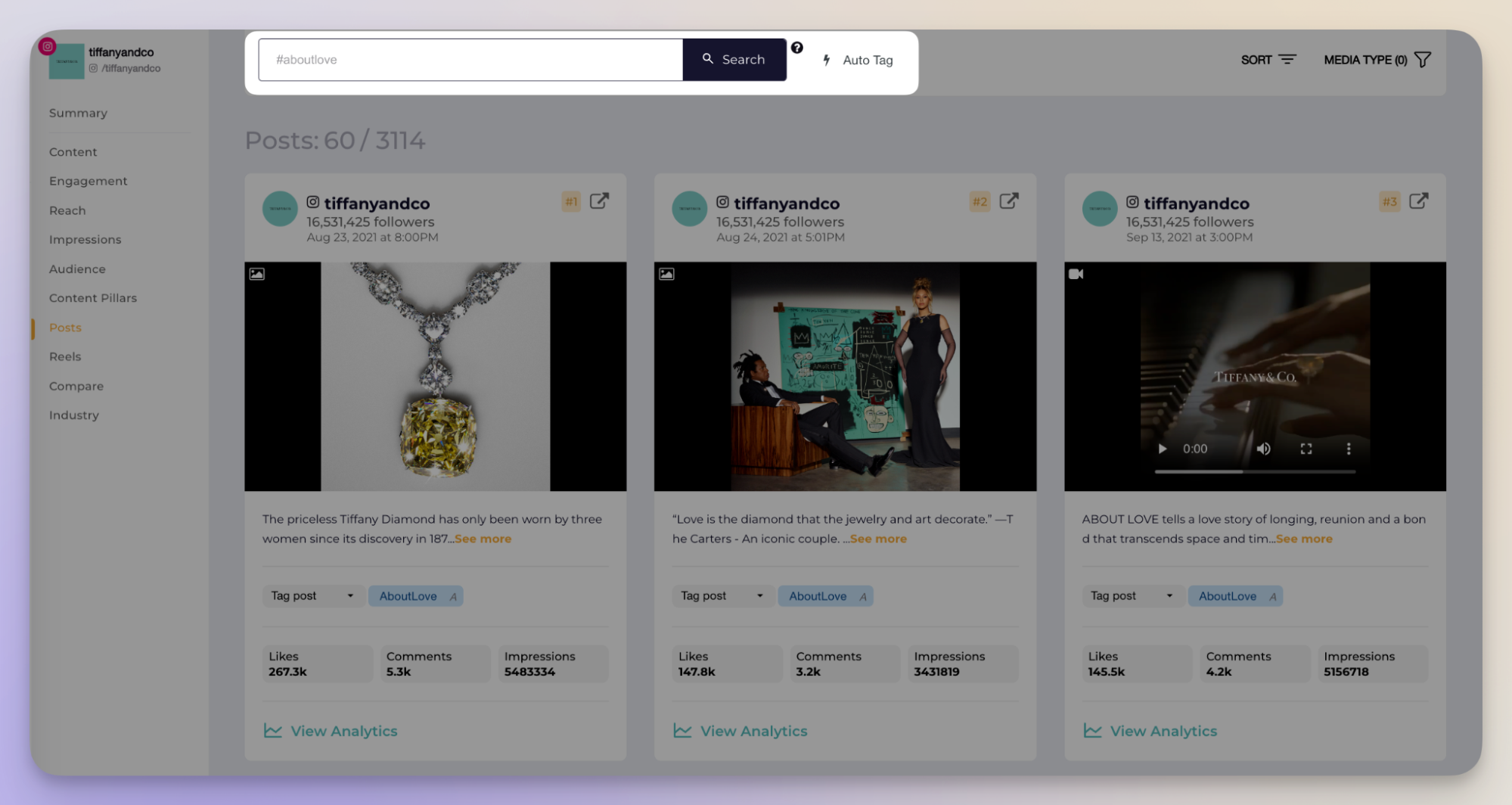
Task: Mute the video with the volume icon
Action: pyautogui.click(x=1263, y=449)
